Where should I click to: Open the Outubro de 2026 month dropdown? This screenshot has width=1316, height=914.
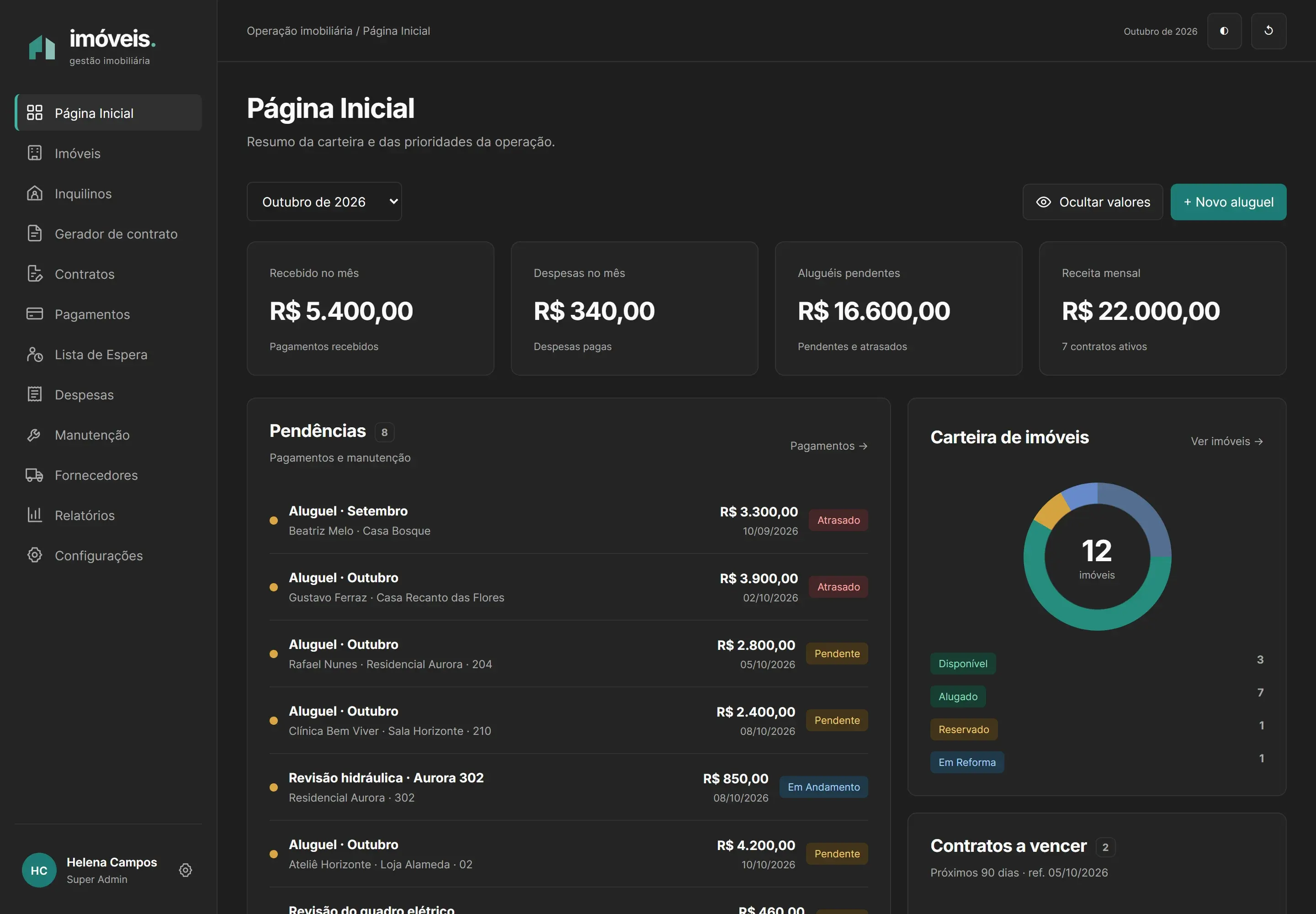(324, 202)
